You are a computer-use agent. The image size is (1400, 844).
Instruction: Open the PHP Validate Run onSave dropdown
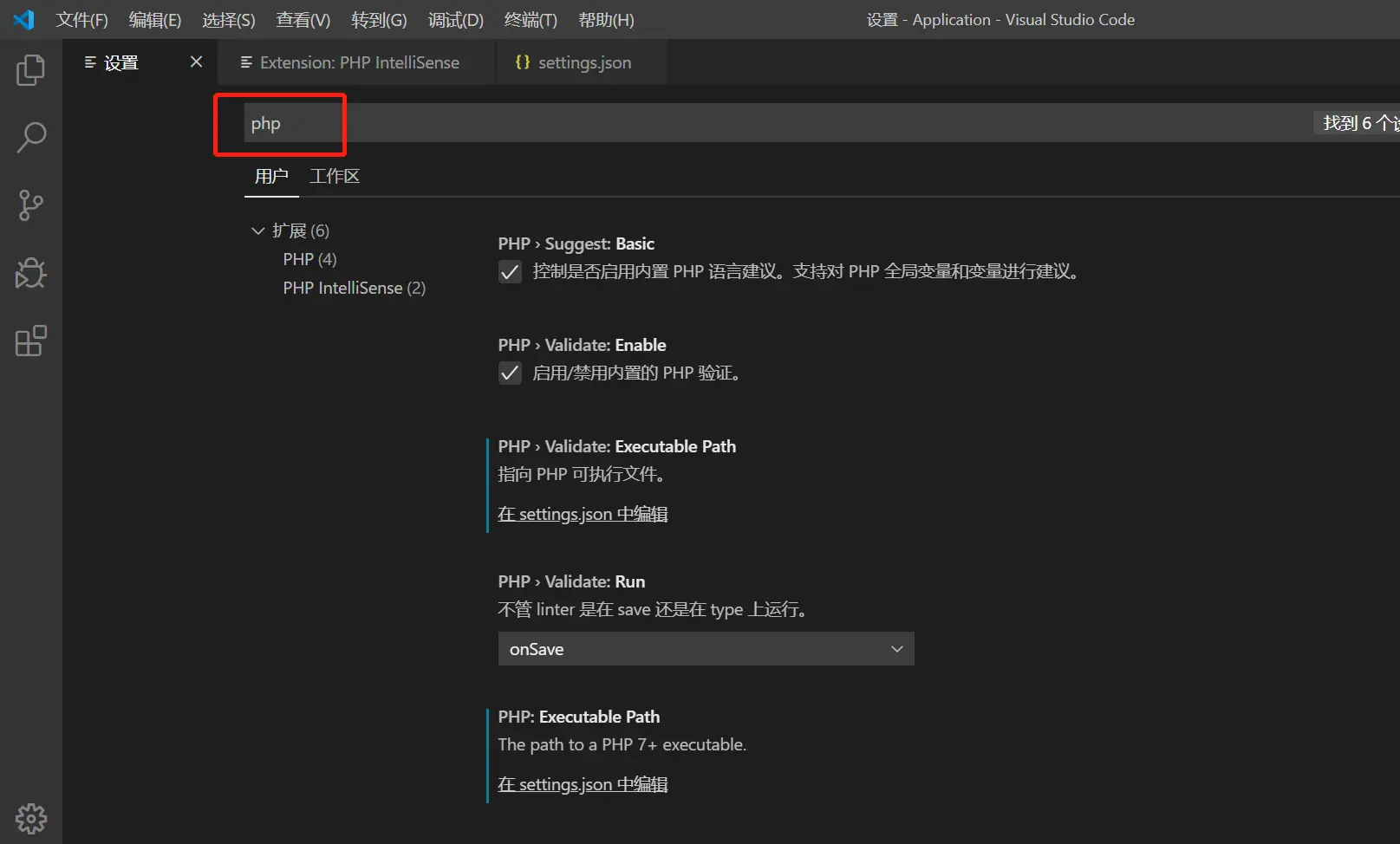706,649
